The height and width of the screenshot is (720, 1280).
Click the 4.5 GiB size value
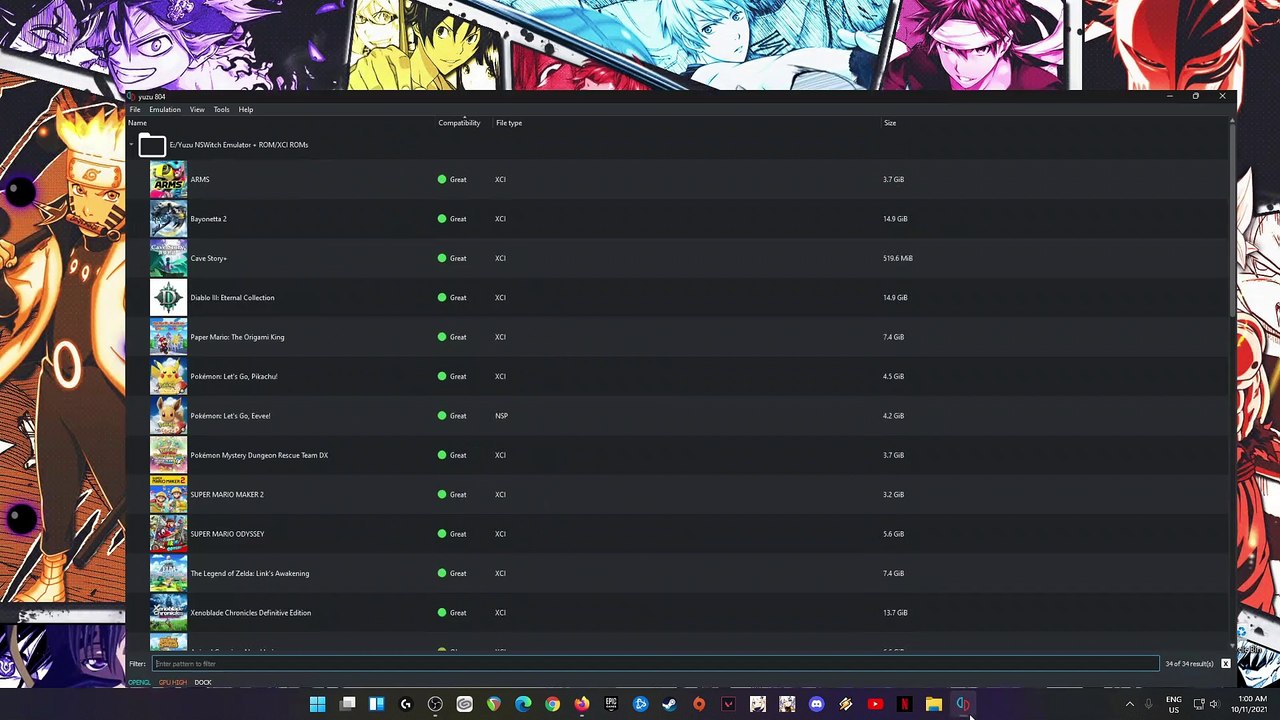893,376
